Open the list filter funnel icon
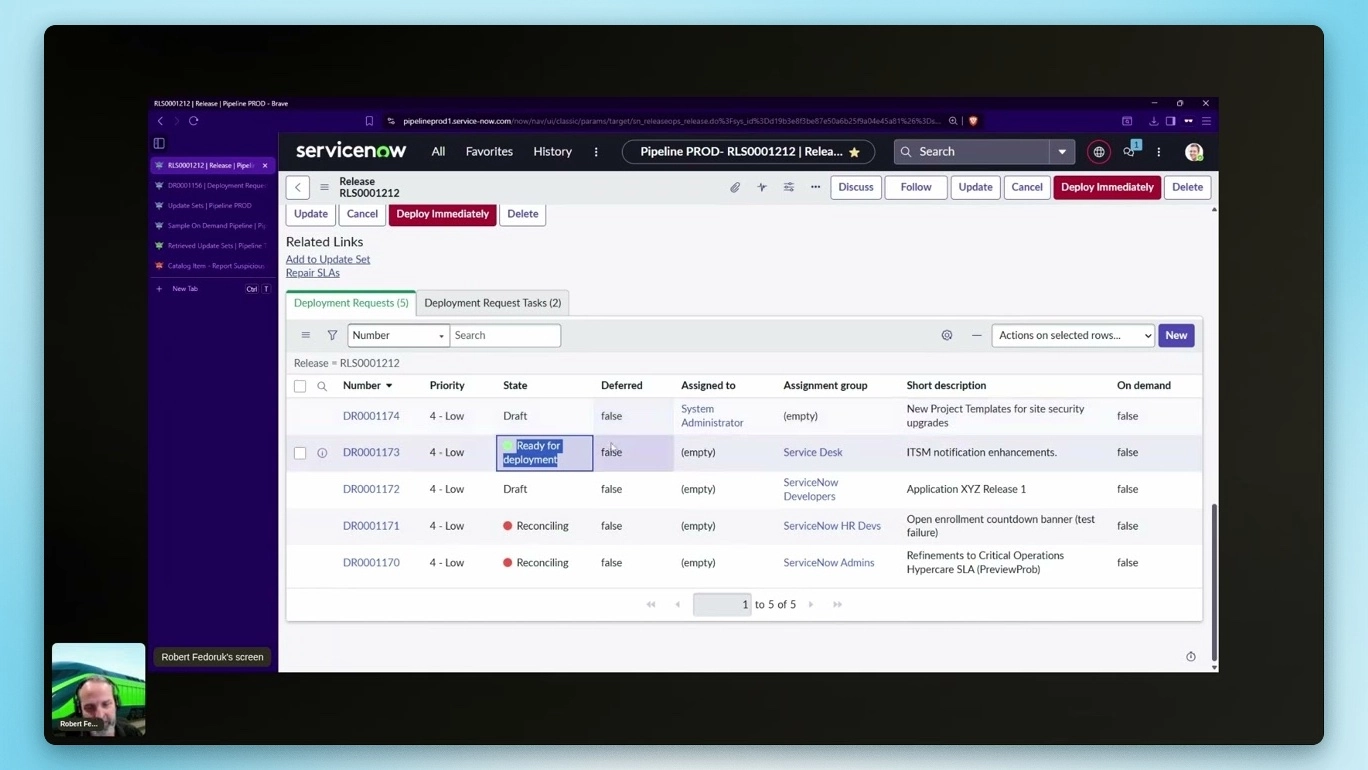 click(x=332, y=335)
